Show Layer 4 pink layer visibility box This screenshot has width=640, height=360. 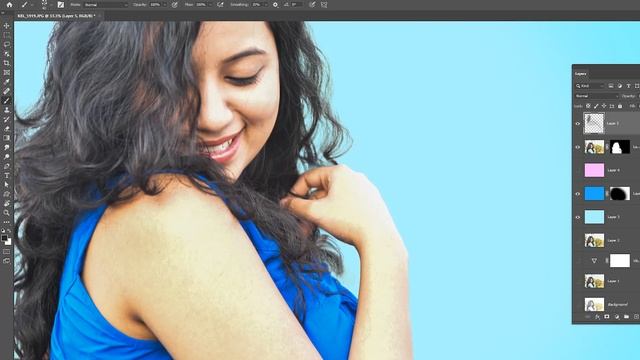tap(578, 170)
